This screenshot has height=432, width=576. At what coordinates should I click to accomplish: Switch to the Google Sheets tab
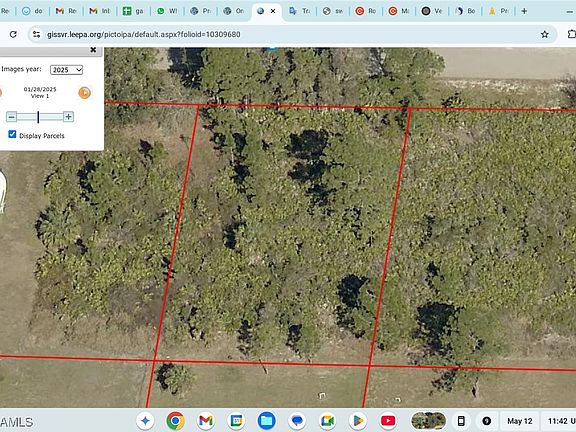[x=133, y=11]
